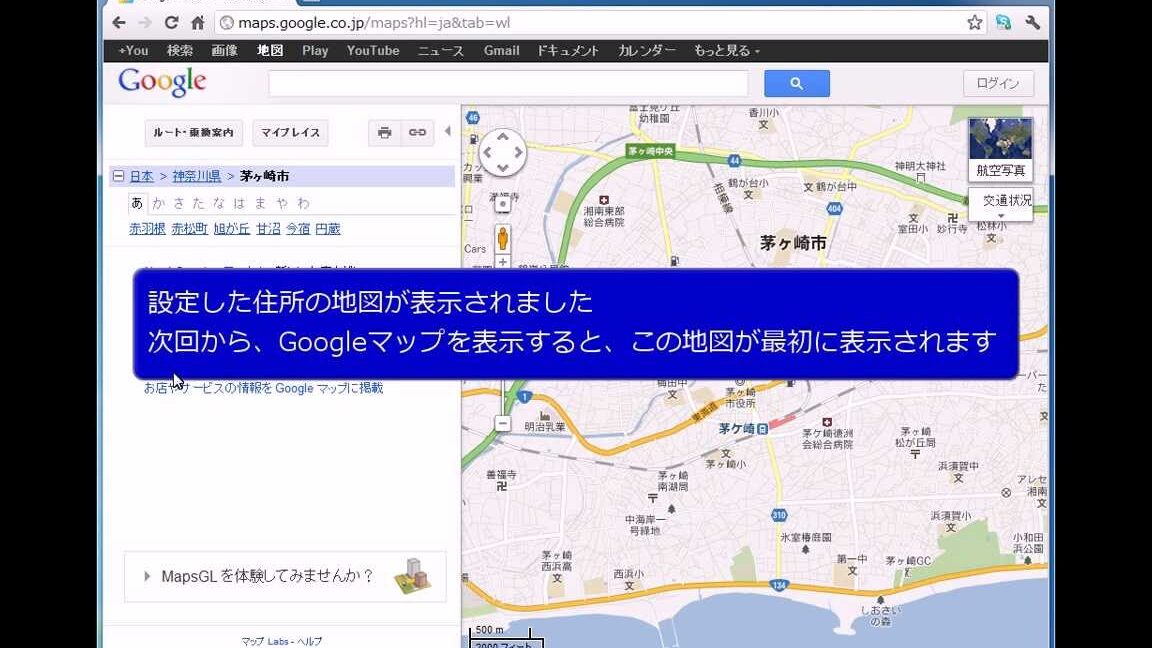
Task: Select the か kana tab
Action: coord(159,203)
